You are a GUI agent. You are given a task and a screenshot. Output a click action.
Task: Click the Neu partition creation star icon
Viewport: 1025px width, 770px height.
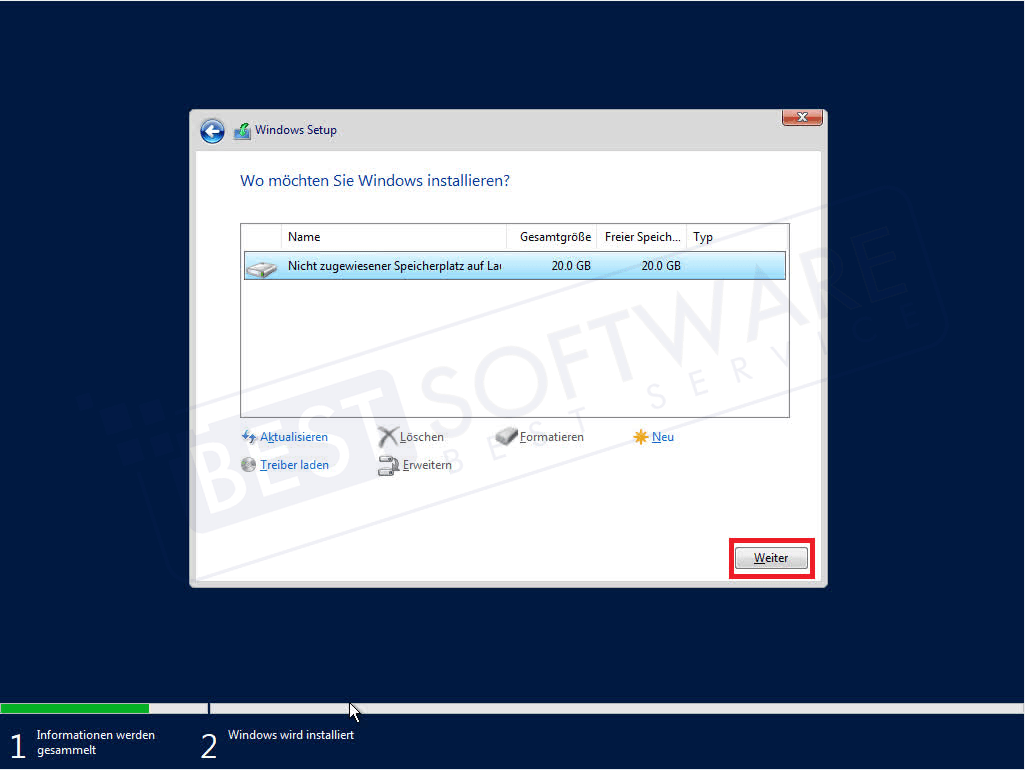click(640, 436)
